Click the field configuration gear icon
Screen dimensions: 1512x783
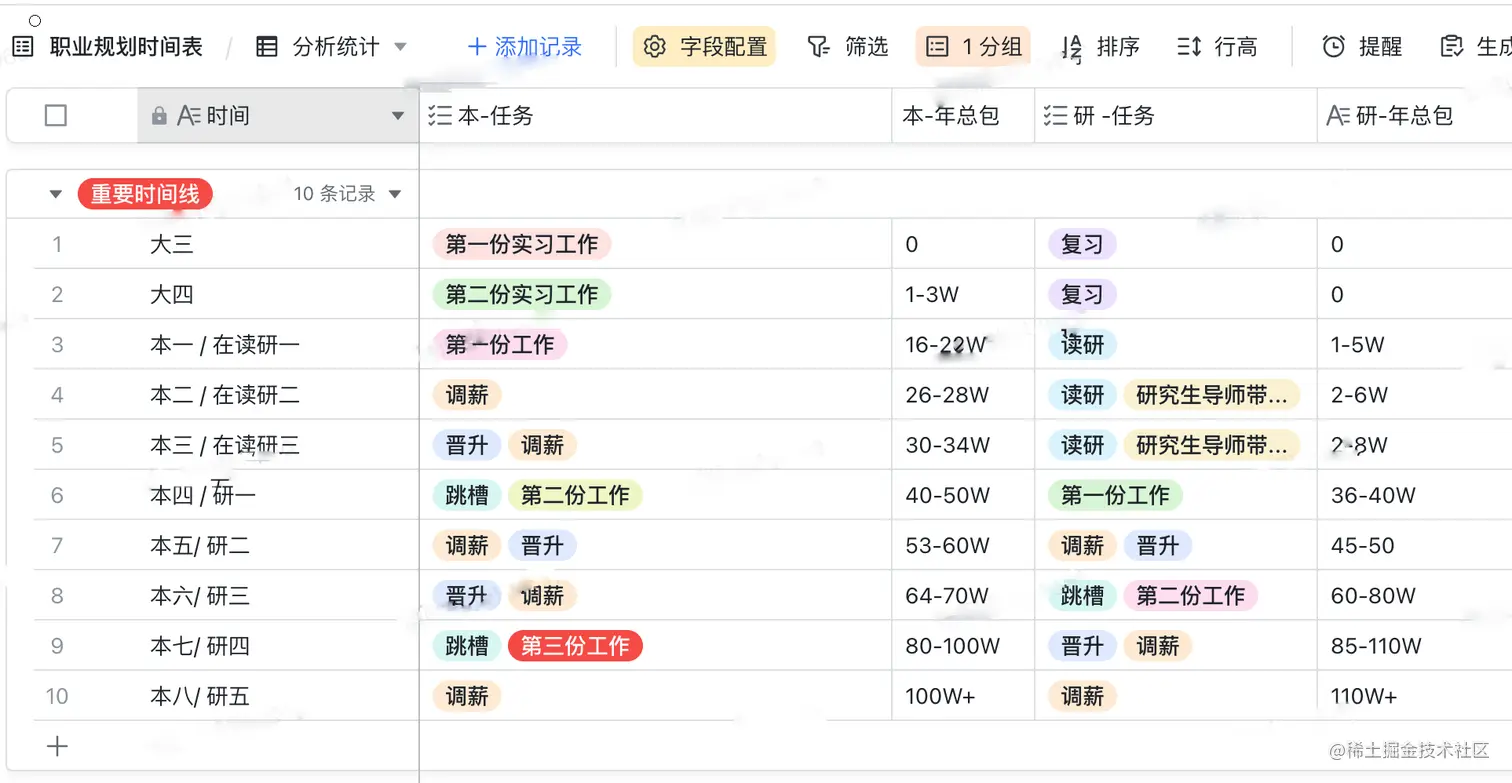655,47
